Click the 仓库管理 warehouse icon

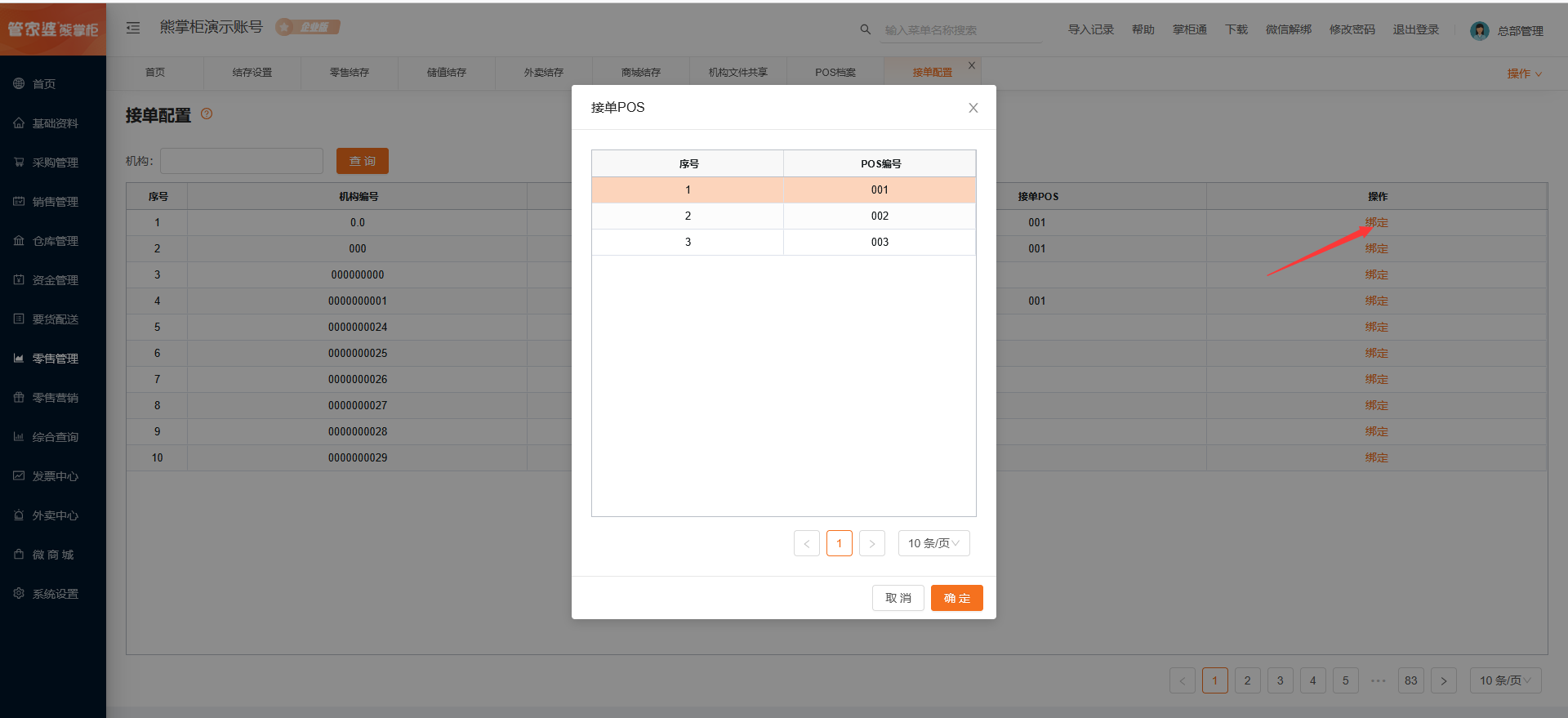coord(19,240)
